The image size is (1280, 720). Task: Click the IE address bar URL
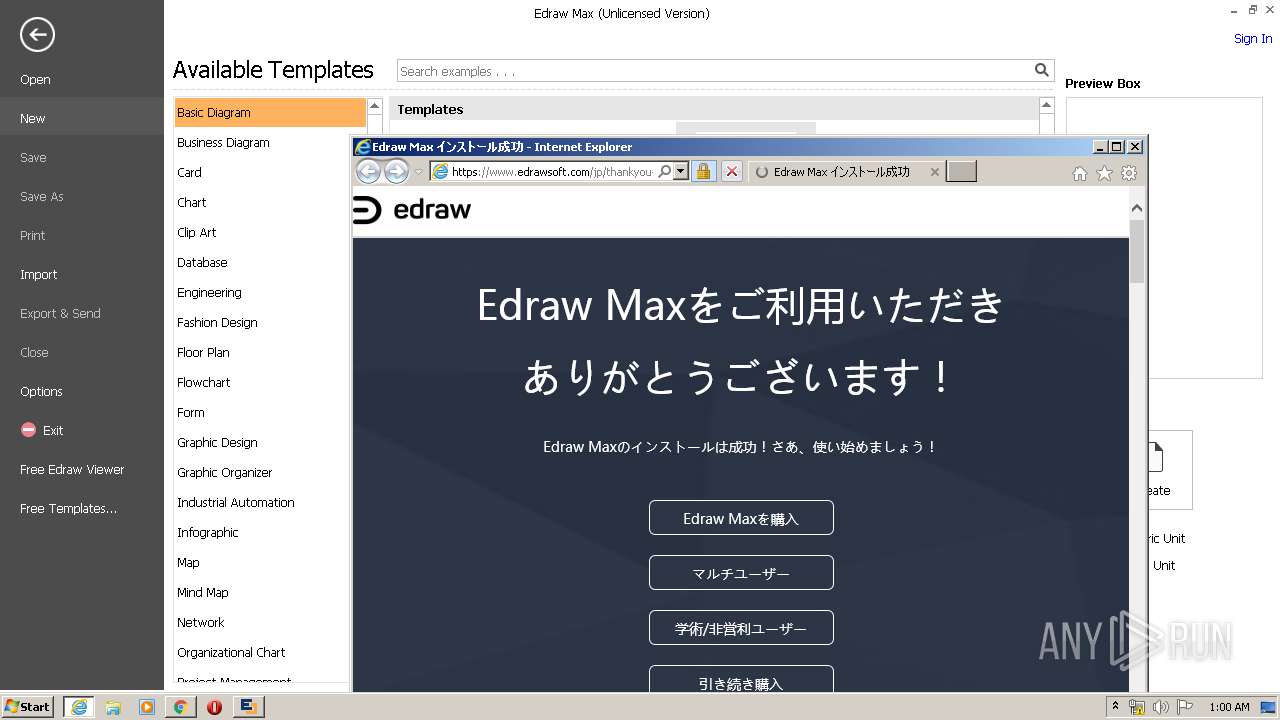tap(553, 172)
